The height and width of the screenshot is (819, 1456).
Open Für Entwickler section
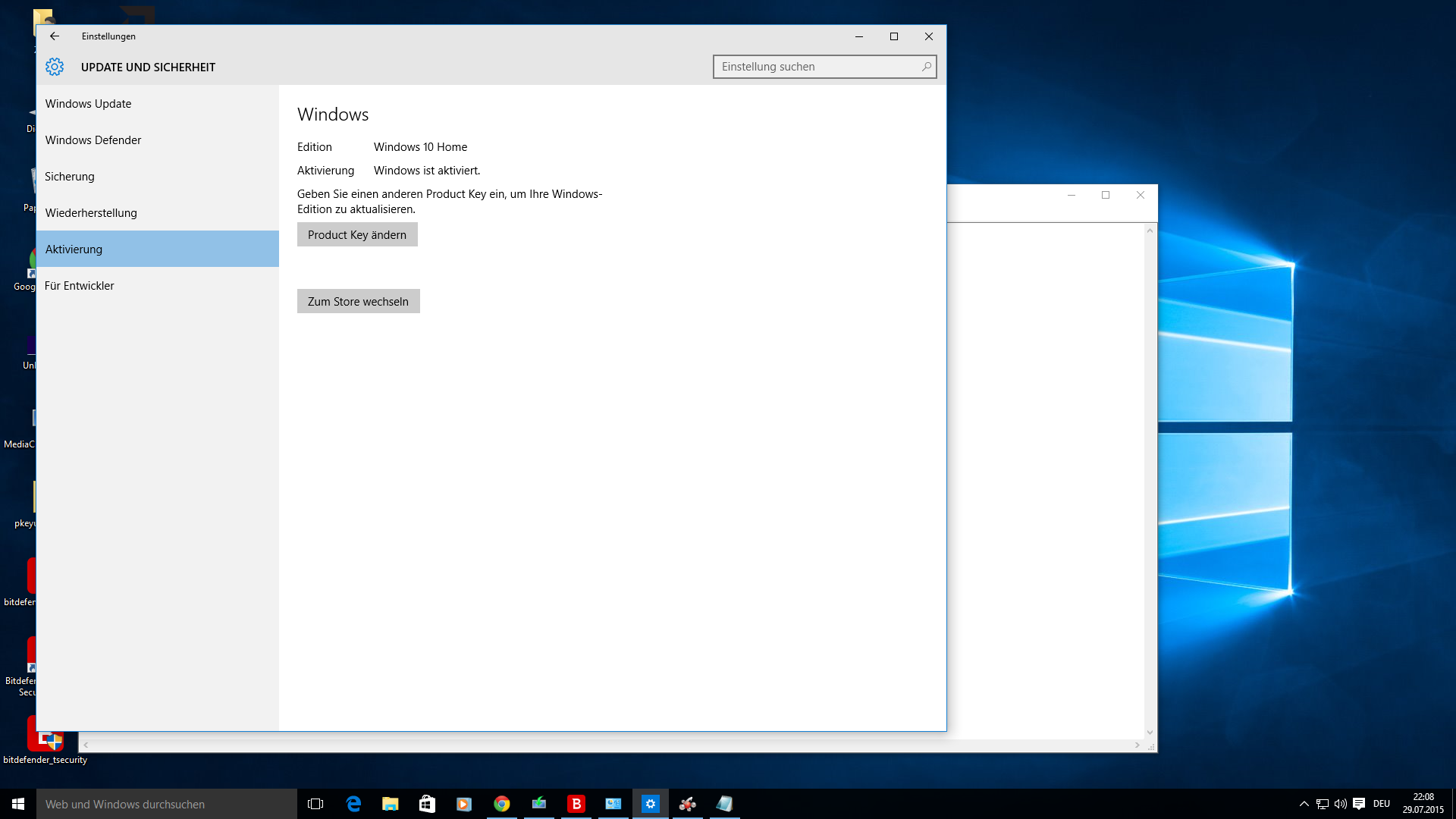point(80,286)
